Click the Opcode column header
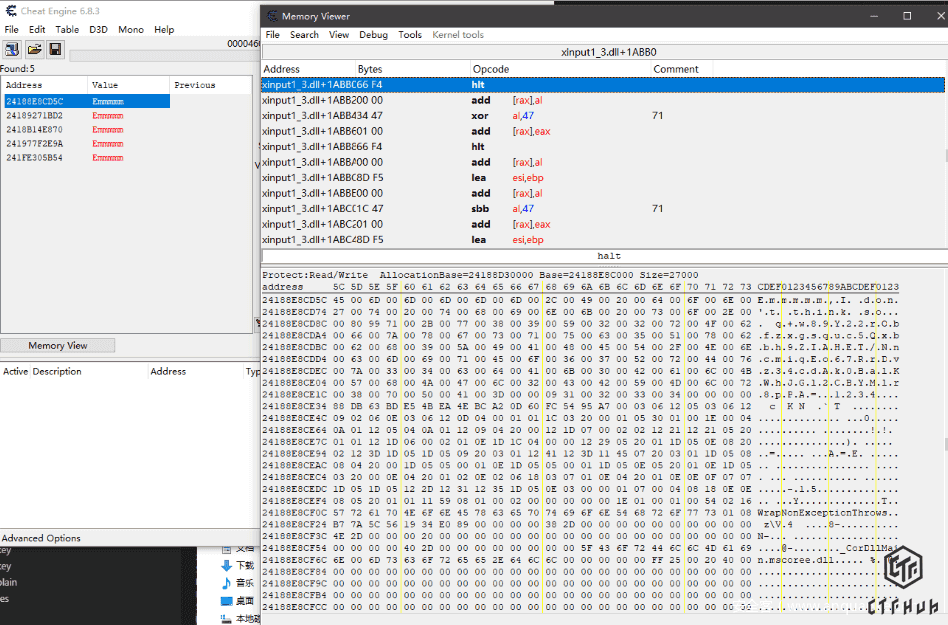Screen dimensions: 948x625 coord(491,69)
